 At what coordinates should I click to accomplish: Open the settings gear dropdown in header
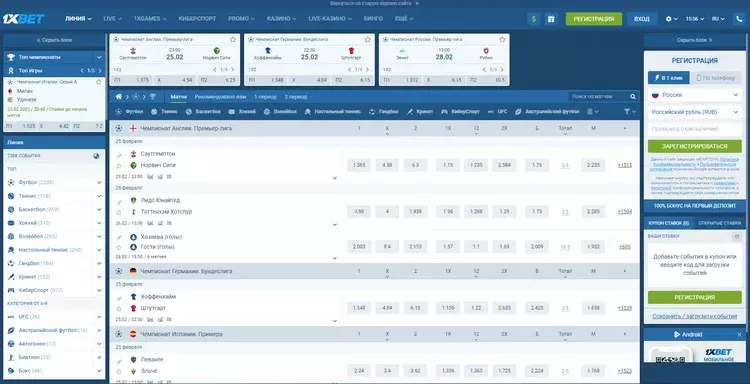coord(672,19)
